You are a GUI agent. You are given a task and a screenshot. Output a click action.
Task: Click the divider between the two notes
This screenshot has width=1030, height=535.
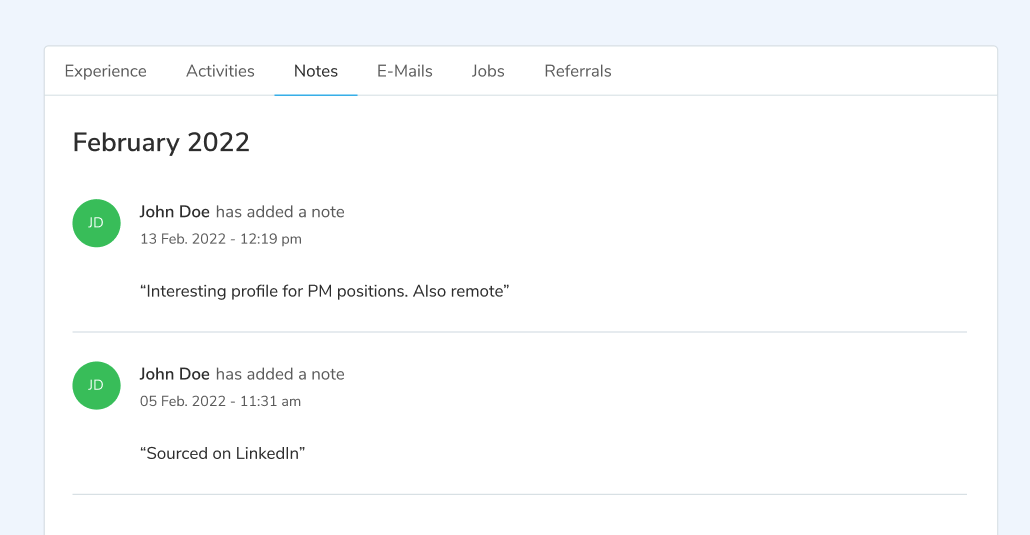pos(519,332)
